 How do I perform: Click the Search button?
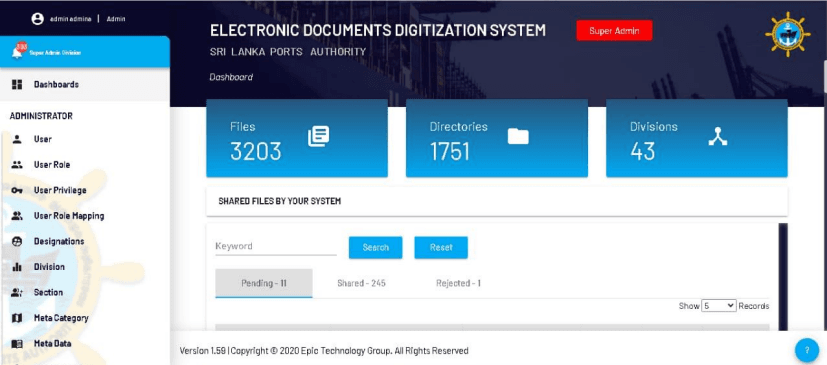[376, 247]
